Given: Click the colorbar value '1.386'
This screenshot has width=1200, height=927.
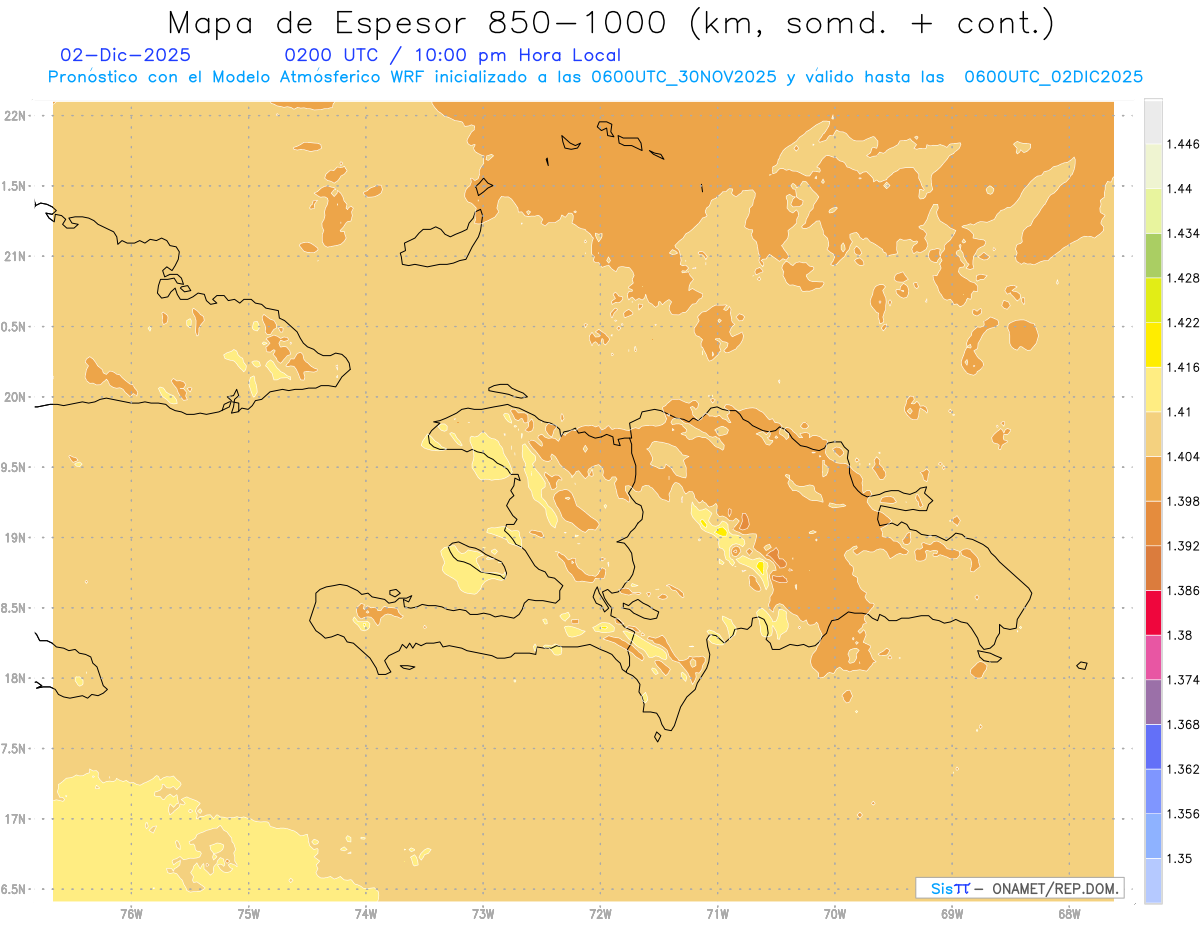Looking at the screenshot, I should point(1184,590).
